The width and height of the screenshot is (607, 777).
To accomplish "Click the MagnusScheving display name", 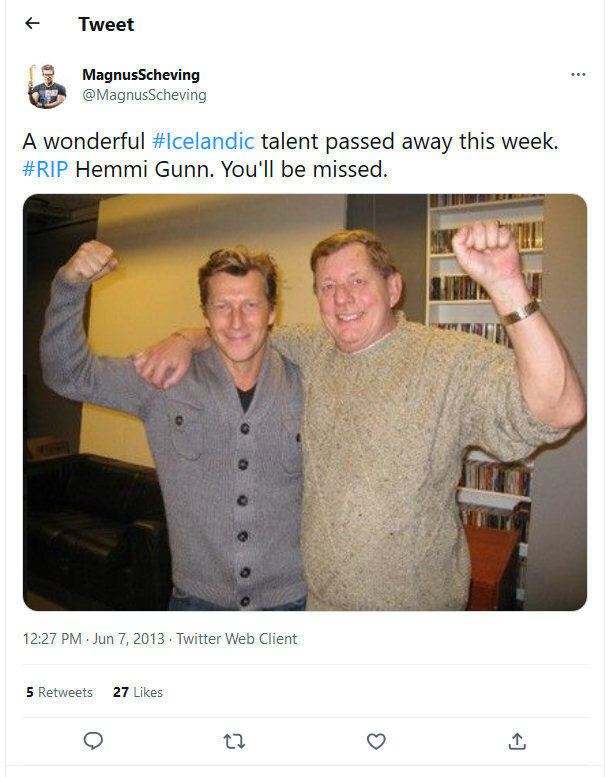I will point(141,75).
